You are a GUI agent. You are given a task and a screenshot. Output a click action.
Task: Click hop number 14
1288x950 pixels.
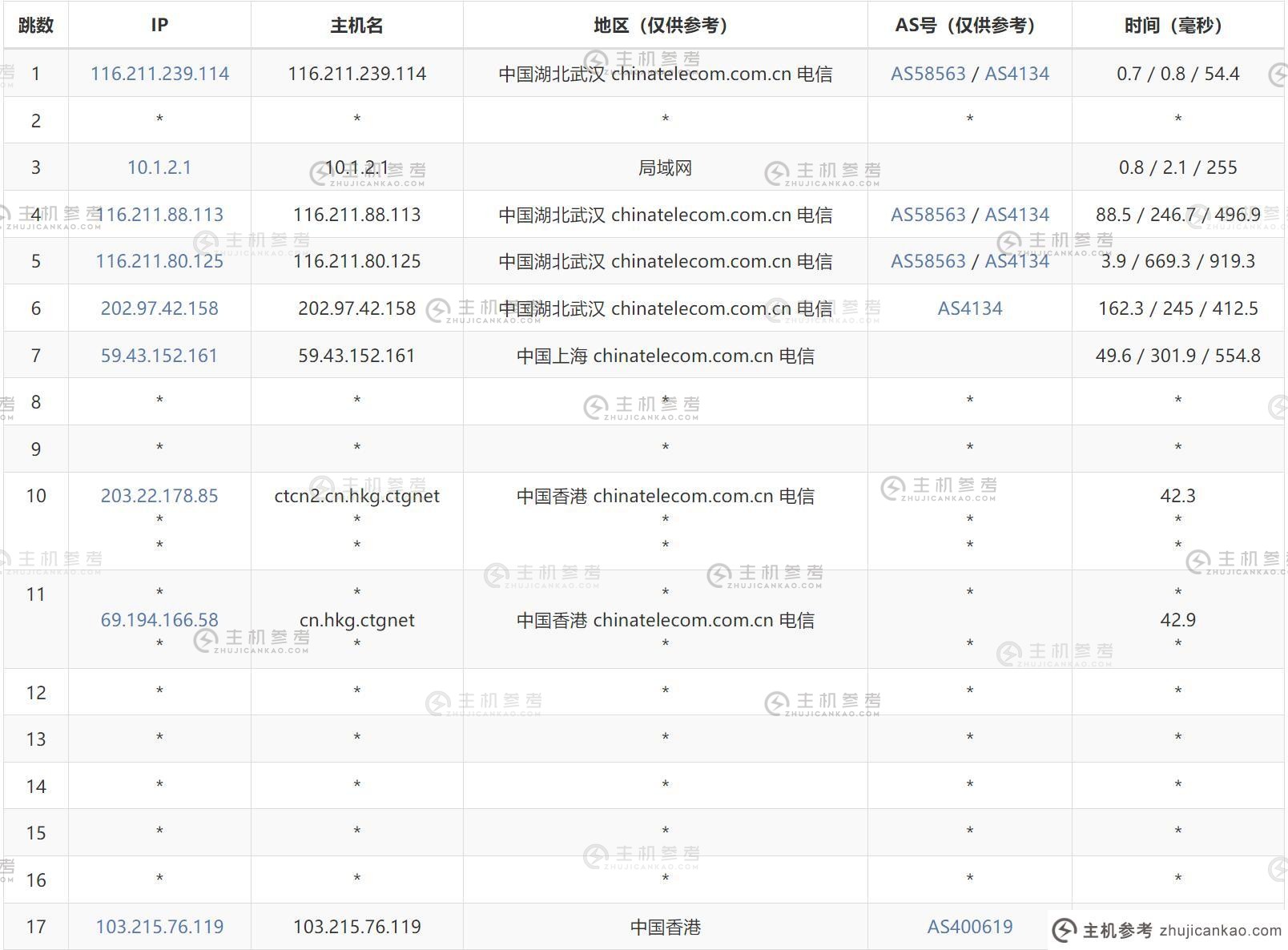tap(36, 787)
